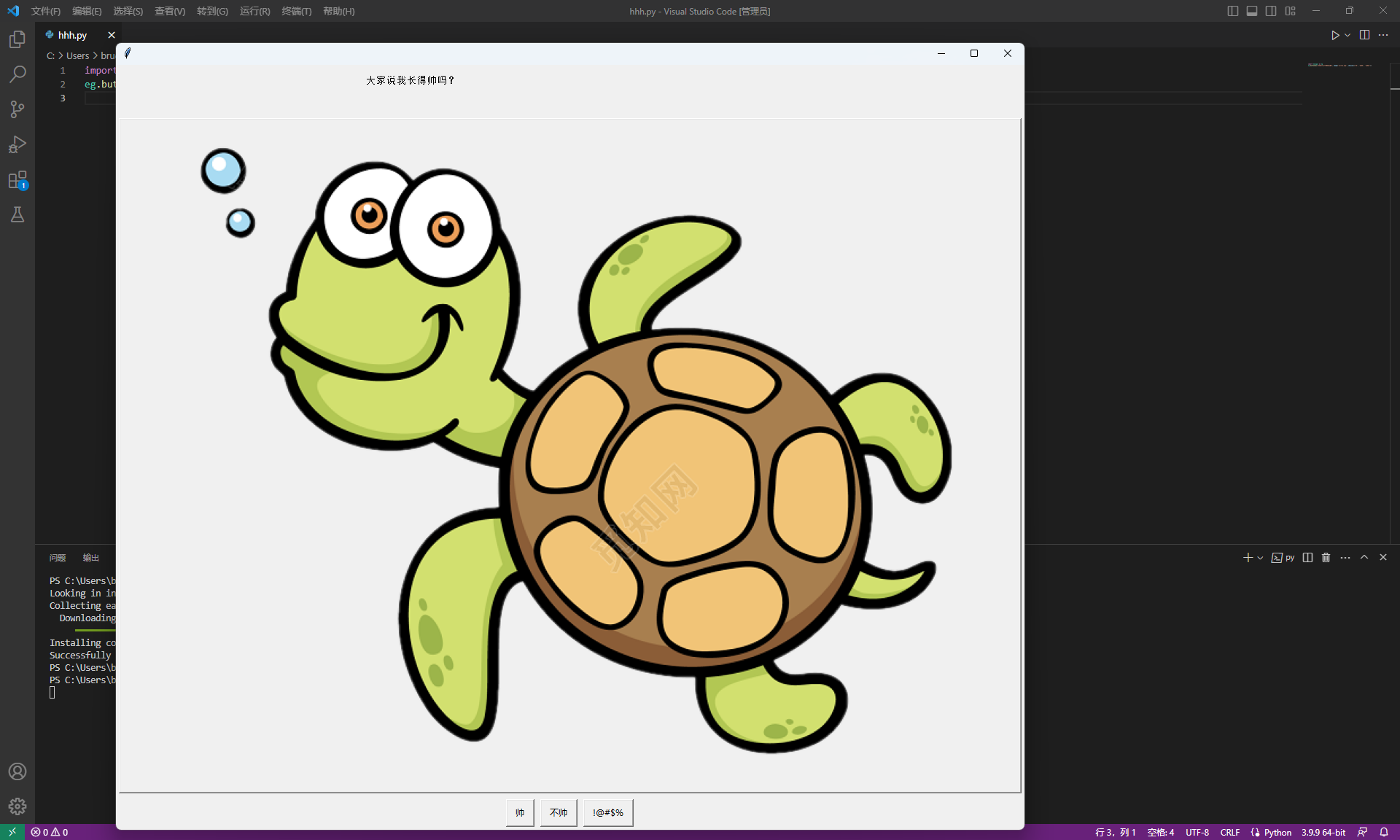The height and width of the screenshot is (840, 1400).
Task: Create a new terminal with plus icon
Action: point(1248,558)
